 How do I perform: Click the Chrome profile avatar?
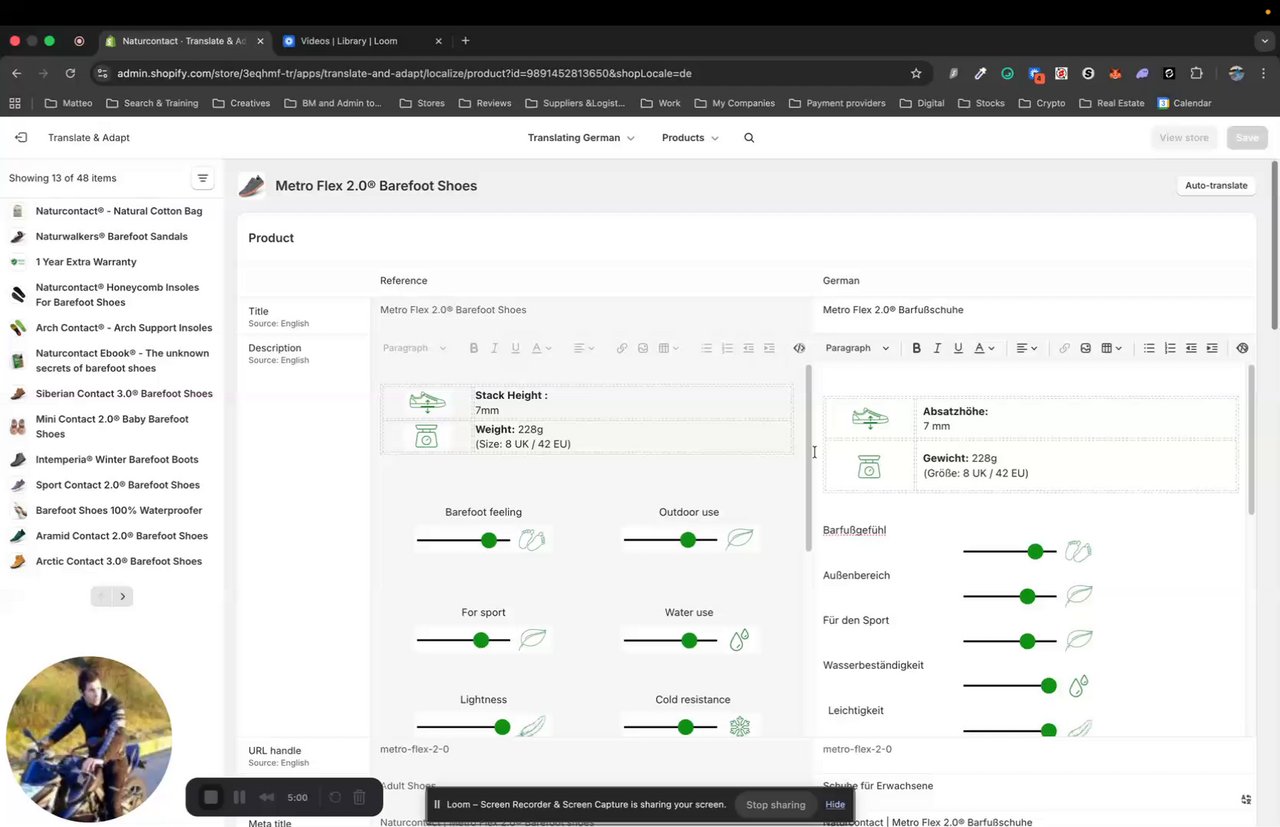click(1236, 73)
